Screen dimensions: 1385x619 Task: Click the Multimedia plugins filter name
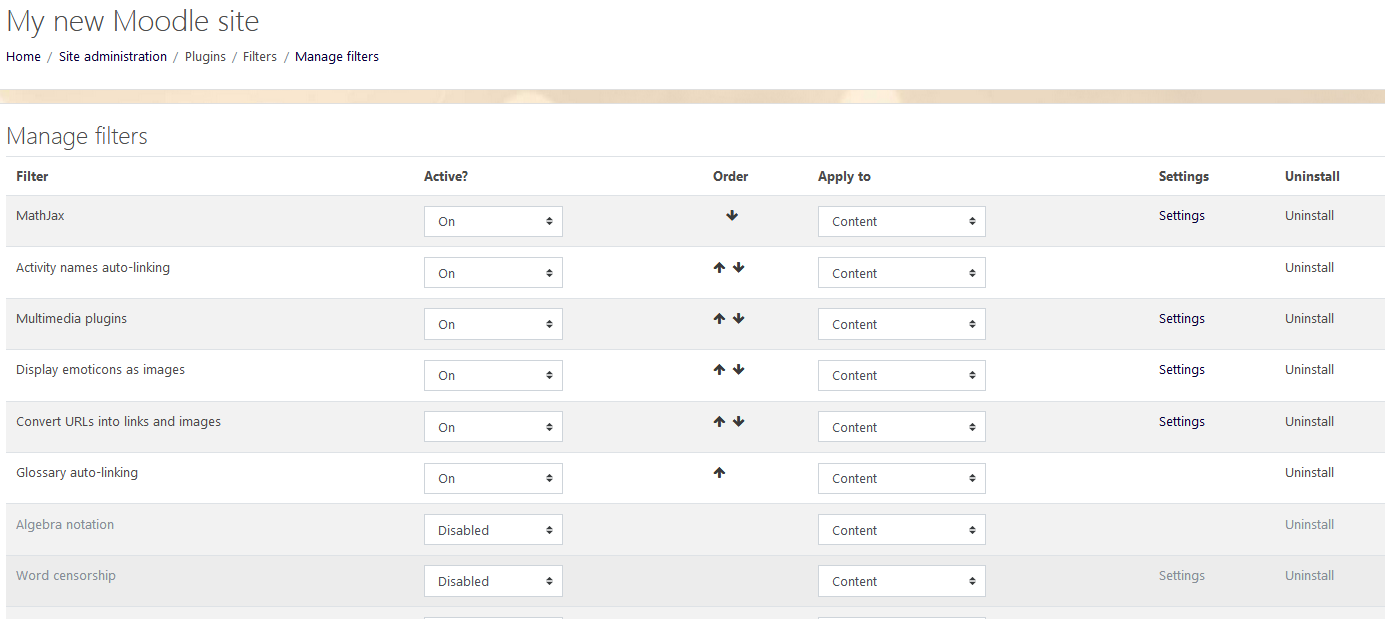pyautogui.click(x=71, y=318)
